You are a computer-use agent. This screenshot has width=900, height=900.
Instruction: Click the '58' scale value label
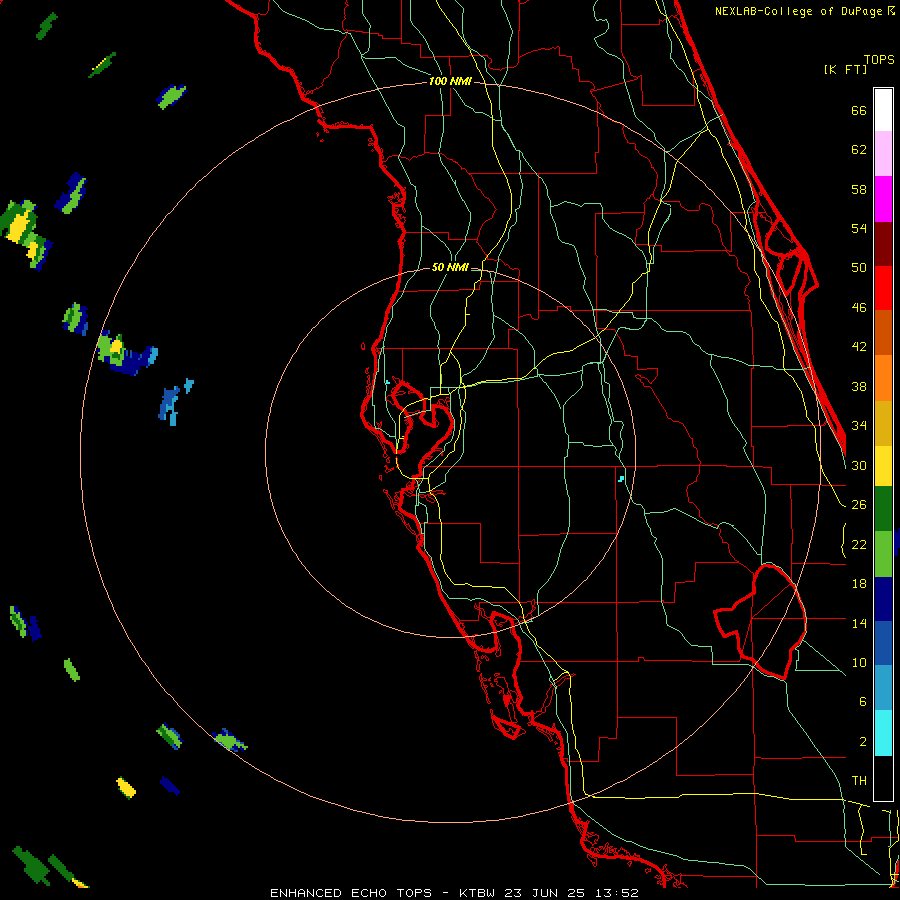point(859,189)
